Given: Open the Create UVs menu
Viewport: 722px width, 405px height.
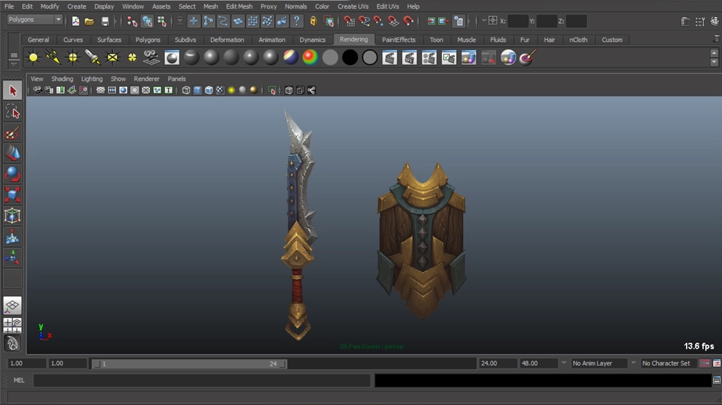Looking at the screenshot, I should (353, 6).
